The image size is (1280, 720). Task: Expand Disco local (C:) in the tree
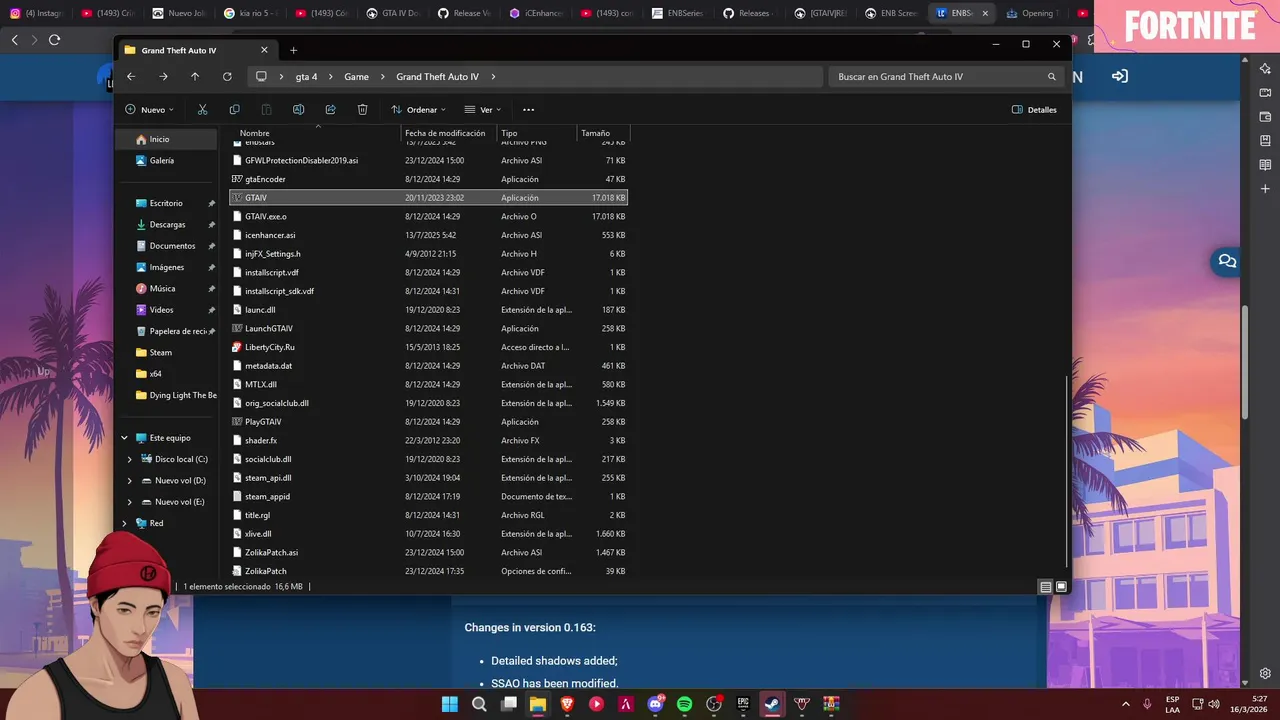129,459
